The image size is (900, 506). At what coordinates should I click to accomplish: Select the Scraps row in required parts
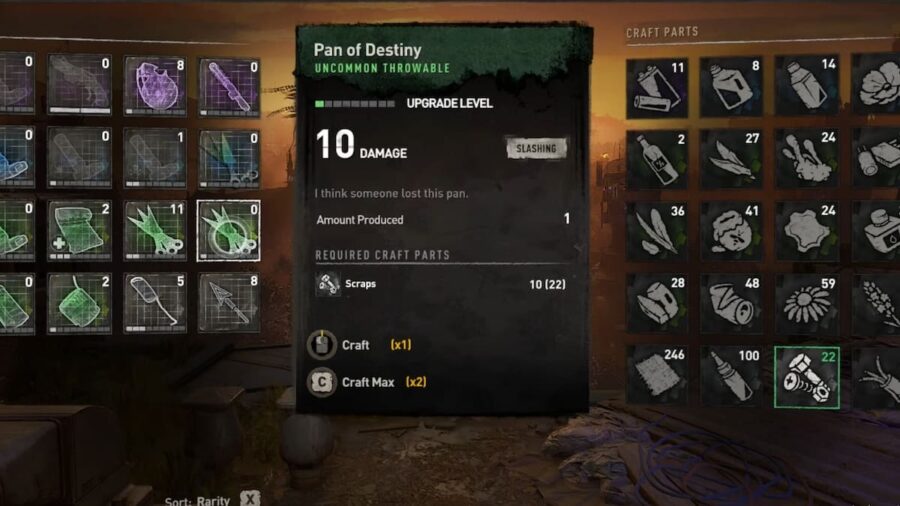[x=440, y=284]
